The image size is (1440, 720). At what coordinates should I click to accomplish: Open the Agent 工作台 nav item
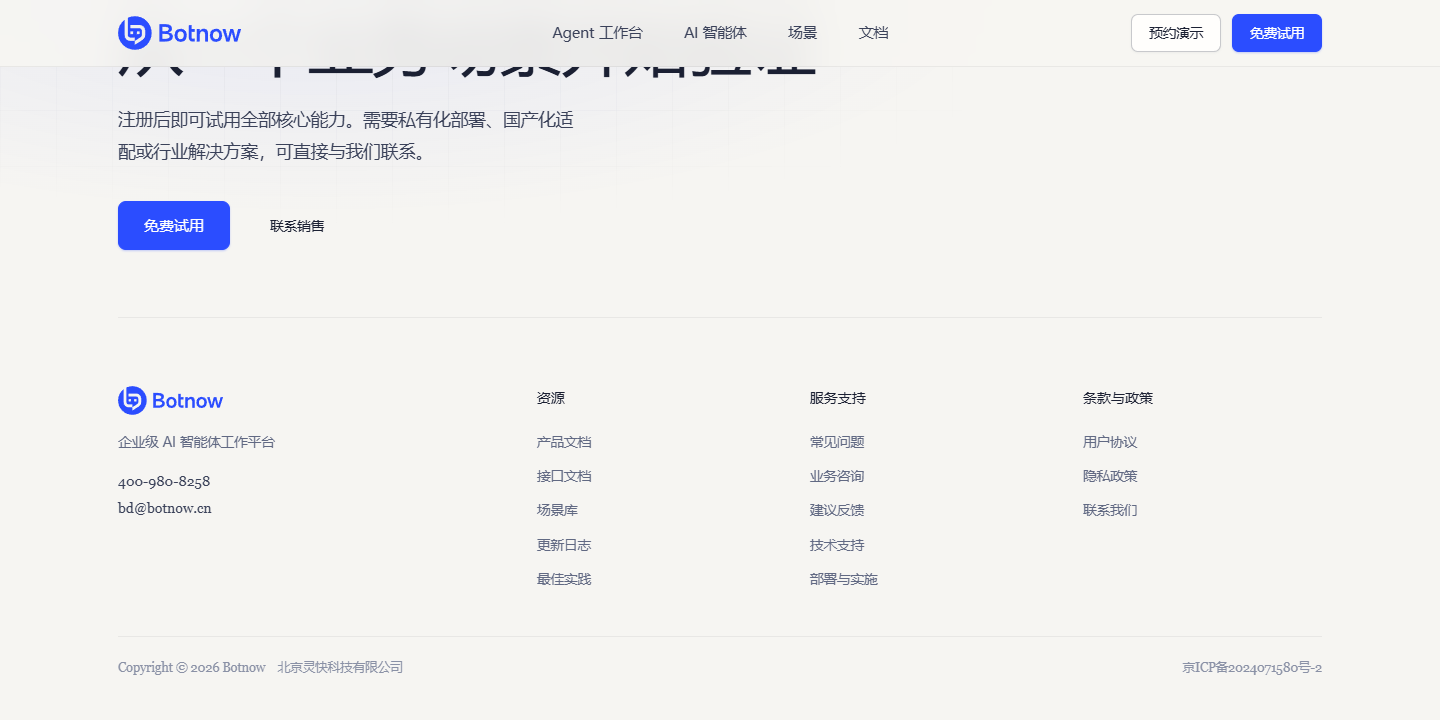597,33
